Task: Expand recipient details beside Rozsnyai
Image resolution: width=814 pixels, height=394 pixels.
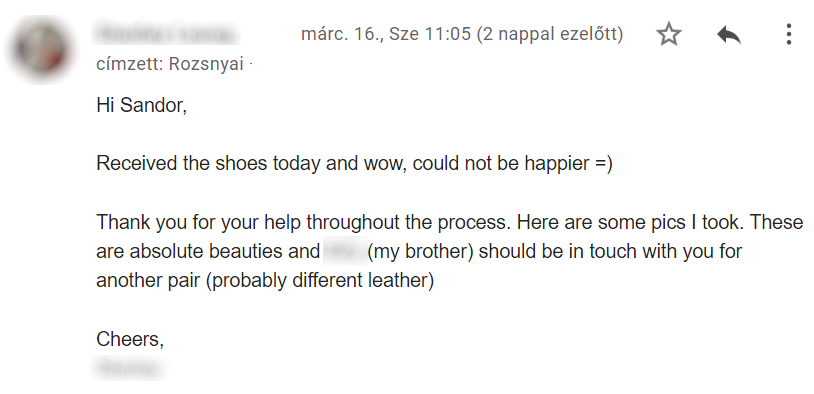Action: click(x=250, y=65)
